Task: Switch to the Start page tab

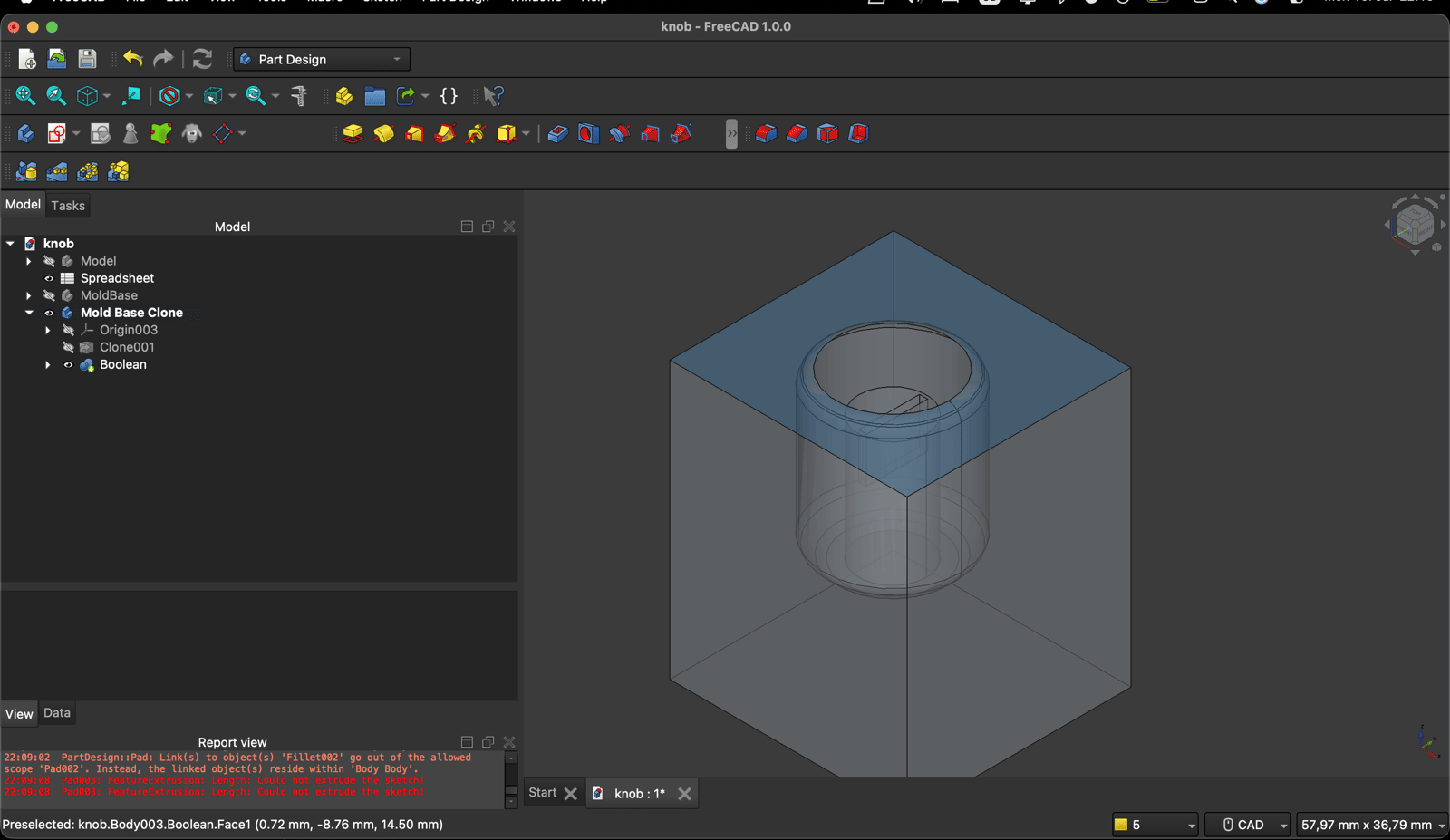Action: pos(543,793)
